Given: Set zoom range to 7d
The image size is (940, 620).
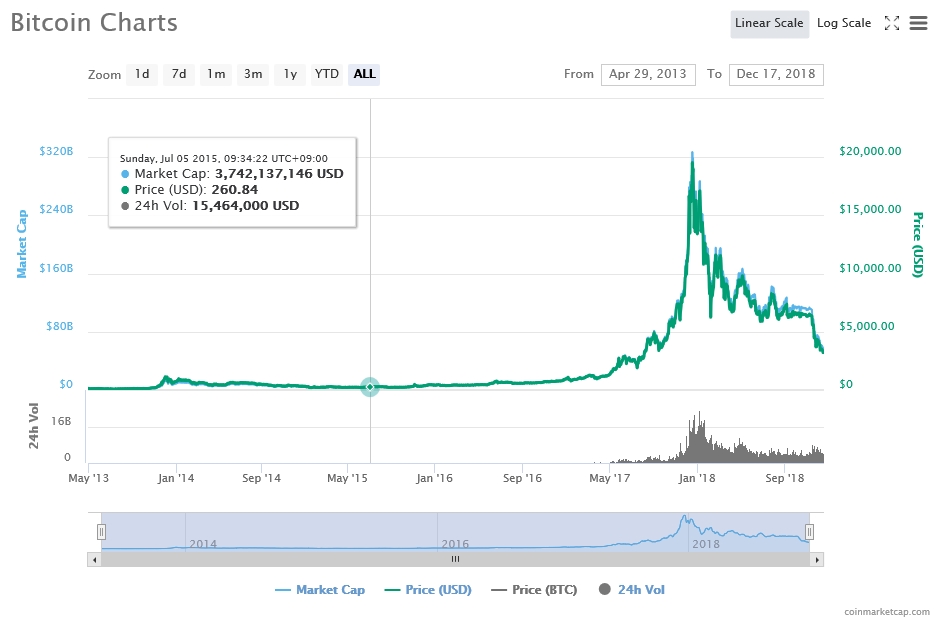Looking at the screenshot, I should pos(179,74).
